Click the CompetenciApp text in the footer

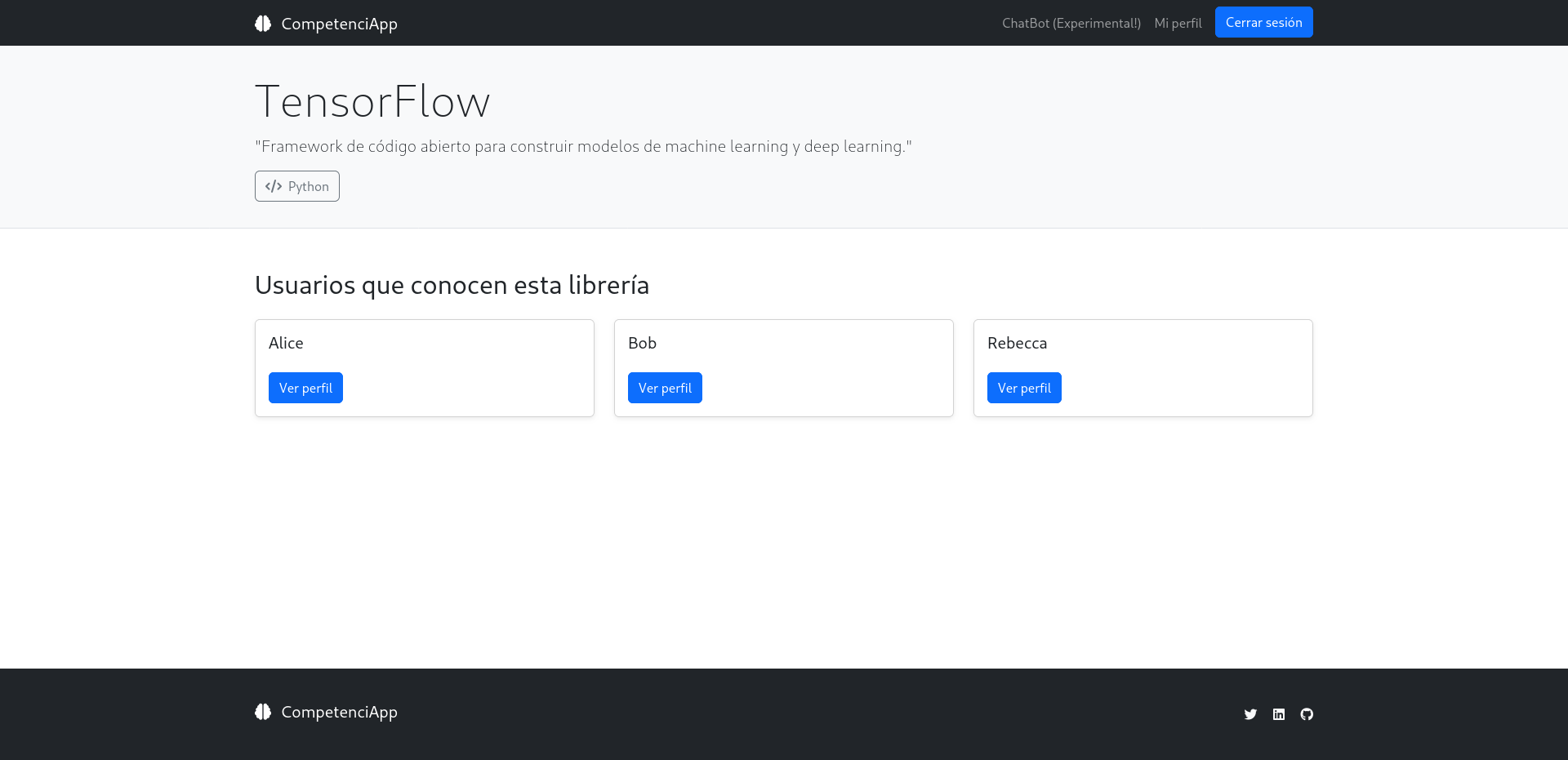tap(339, 712)
